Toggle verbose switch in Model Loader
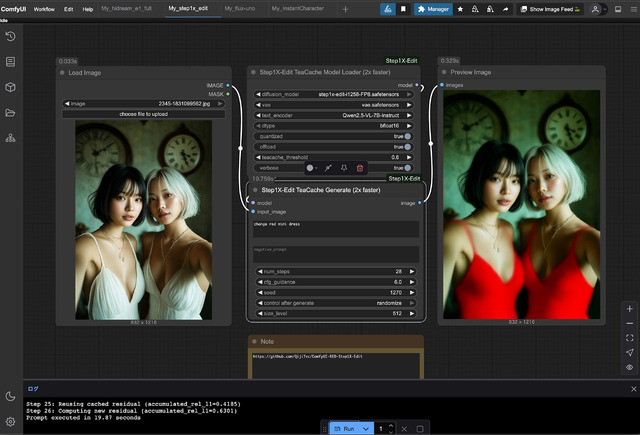This screenshot has height=435, width=640. tap(407, 168)
